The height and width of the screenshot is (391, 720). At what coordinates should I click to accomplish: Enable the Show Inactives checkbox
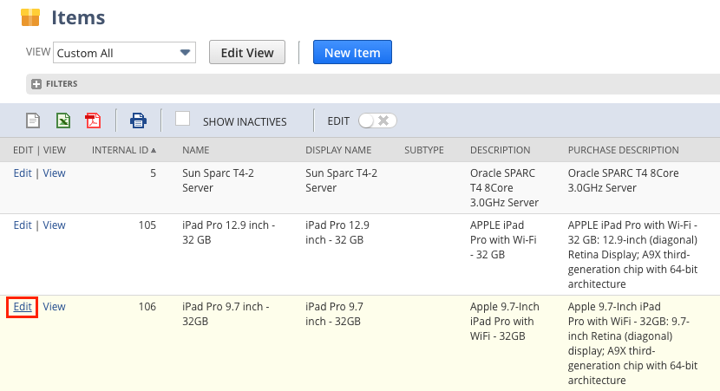click(182, 119)
